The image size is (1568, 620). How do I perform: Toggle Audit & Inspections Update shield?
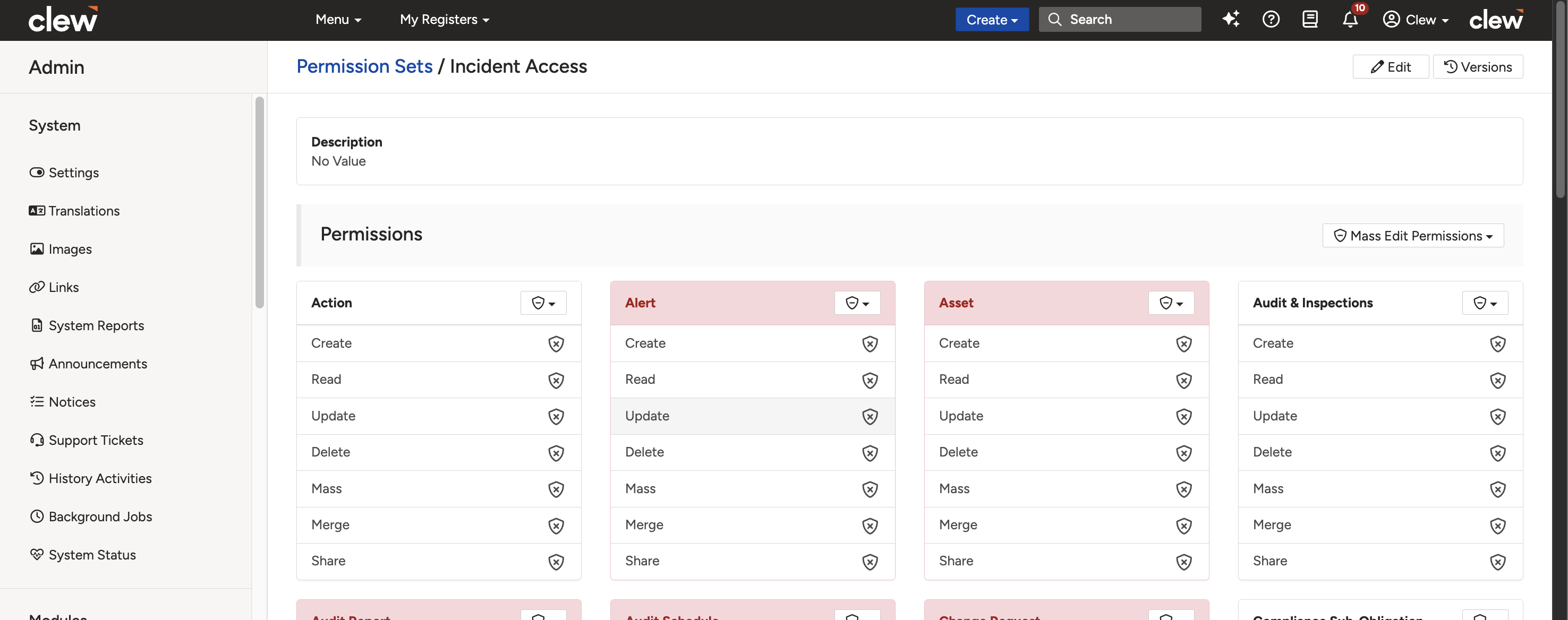coord(1497,416)
